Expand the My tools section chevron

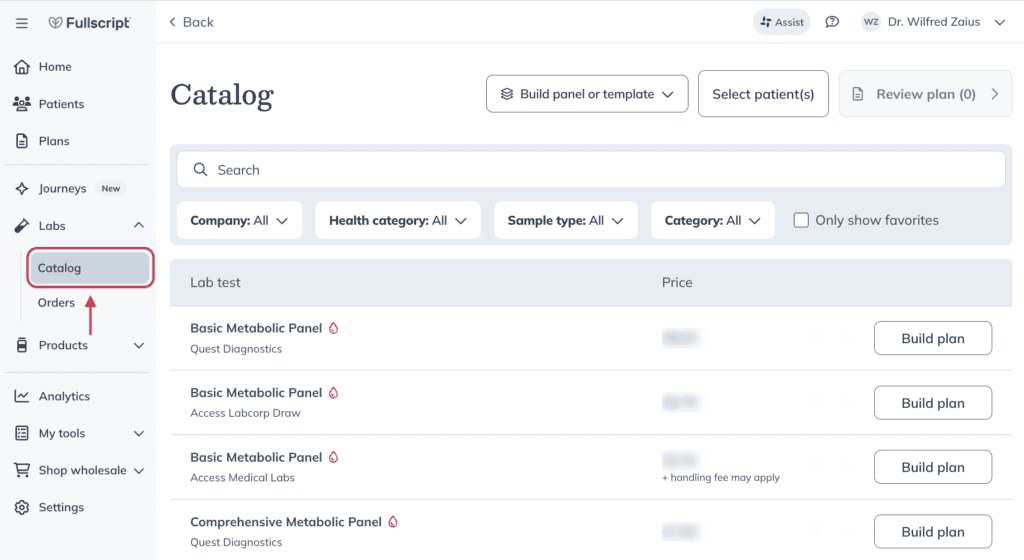point(139,433)
